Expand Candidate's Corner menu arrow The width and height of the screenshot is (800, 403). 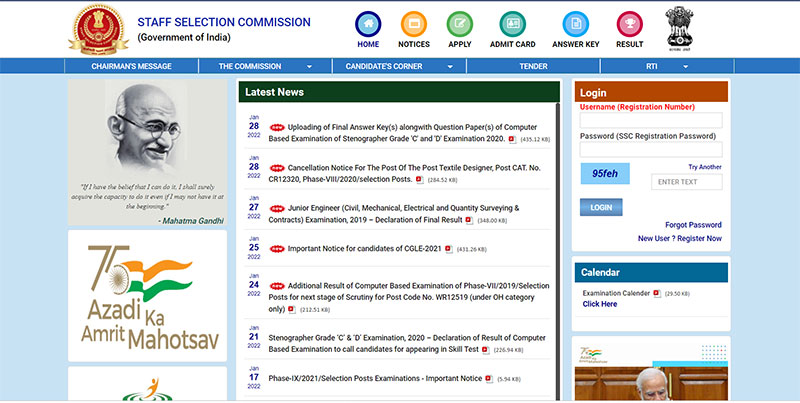[x=450, y=67]
